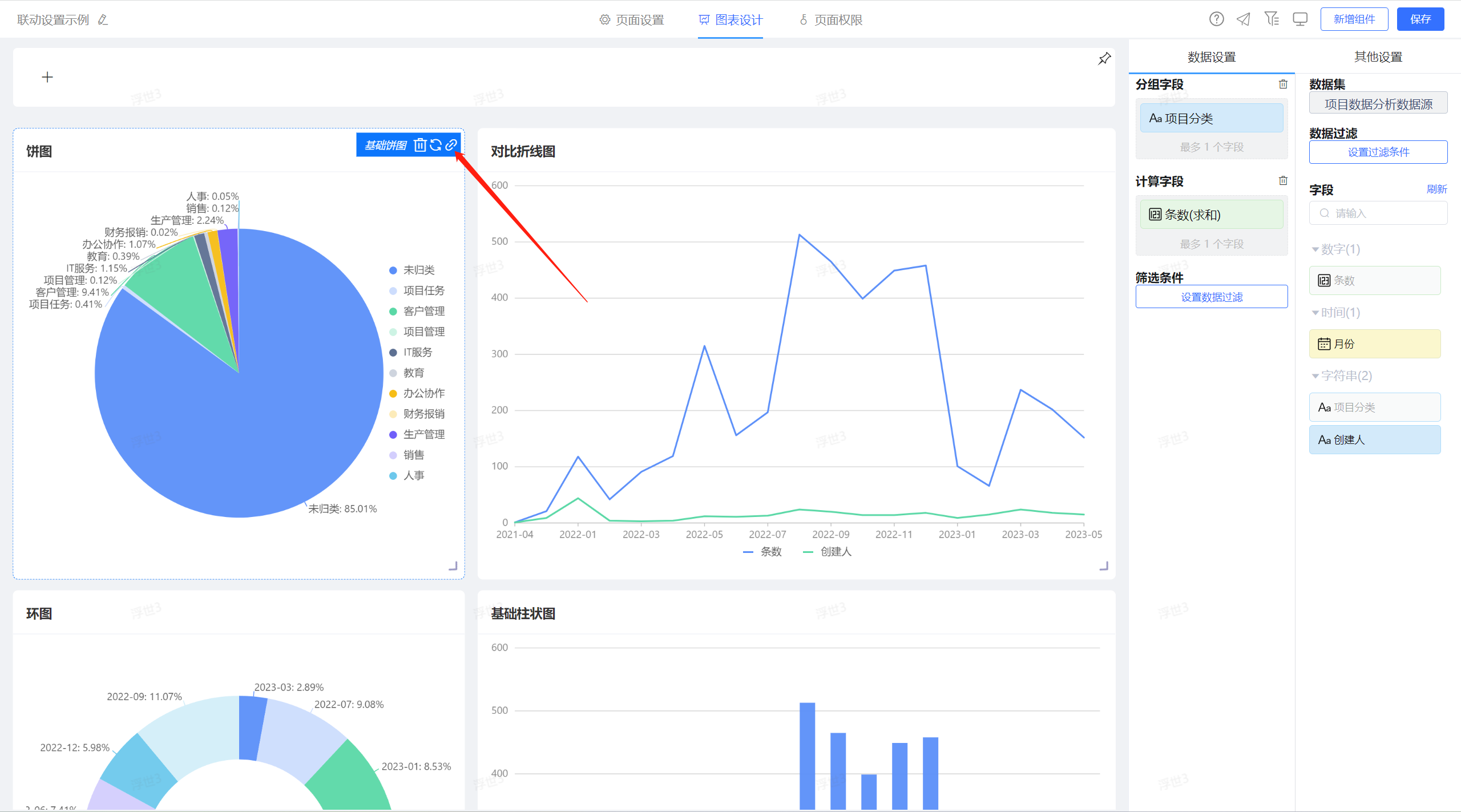Toggle the 销售 pie legend item
This screenshot has width=1461, height=812.
pos(407,455)
